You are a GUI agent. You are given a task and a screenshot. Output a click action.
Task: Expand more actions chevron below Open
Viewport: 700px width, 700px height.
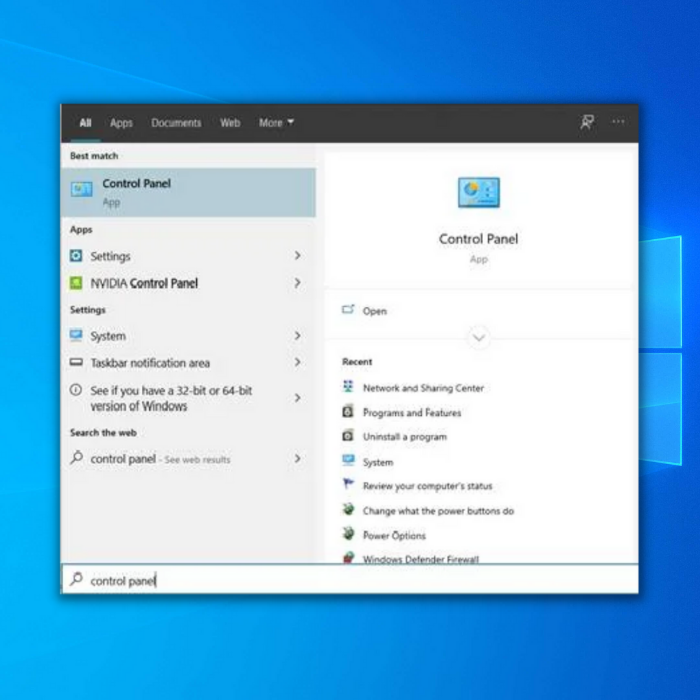[479, 338]
